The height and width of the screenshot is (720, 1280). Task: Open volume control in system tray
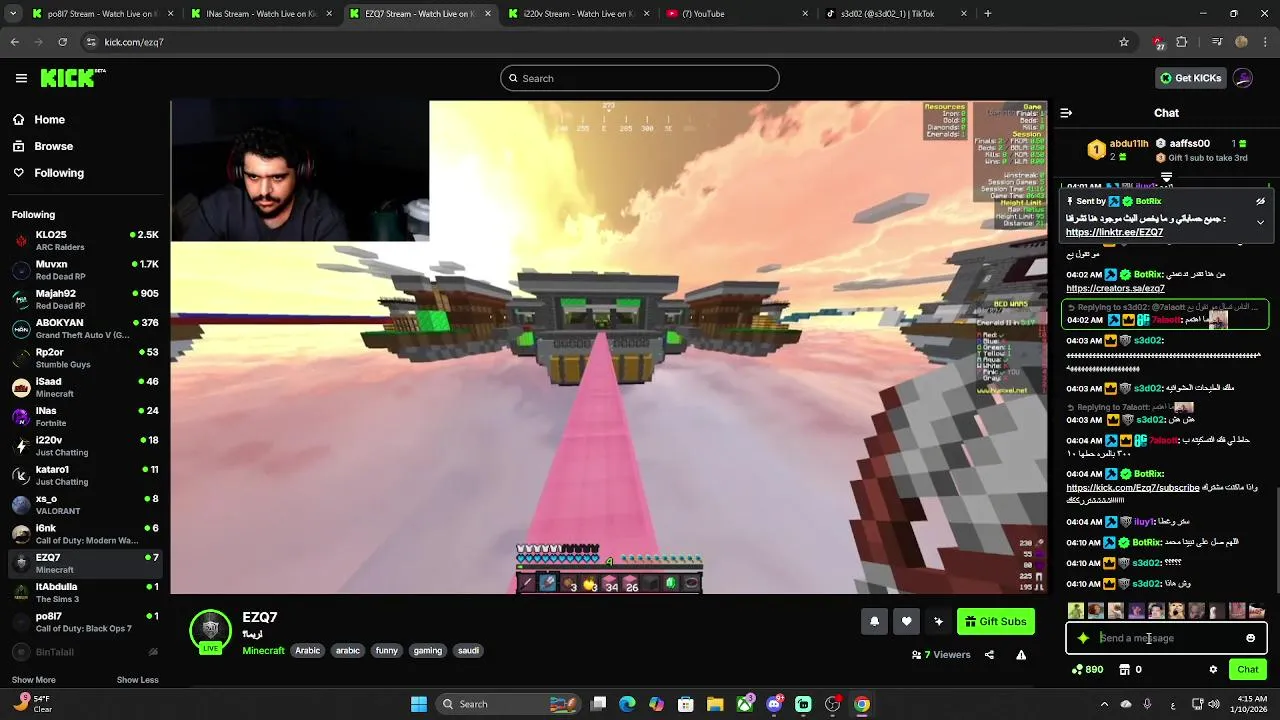[1214, 704]
